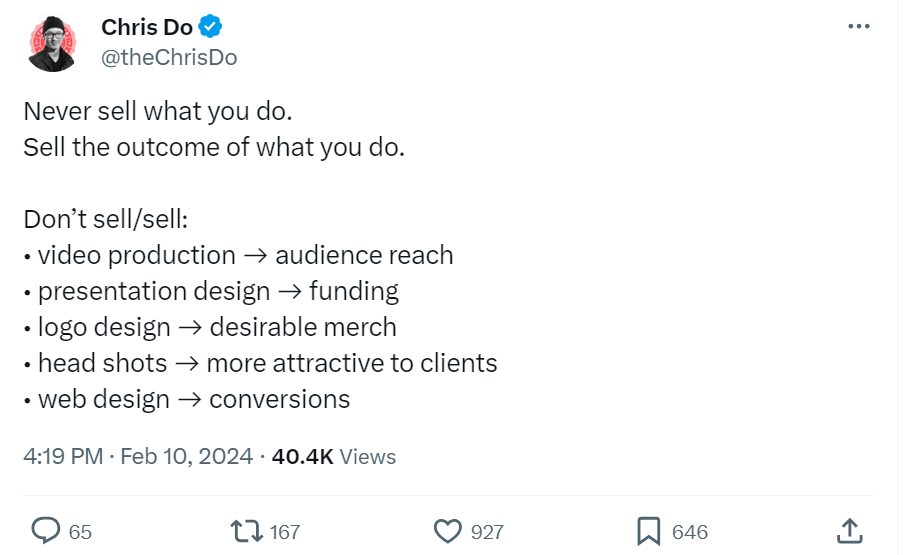This screenshot has height=555, width=905.
Task: Open the 4:19 PM timestamp link
Action: point(63,456)
